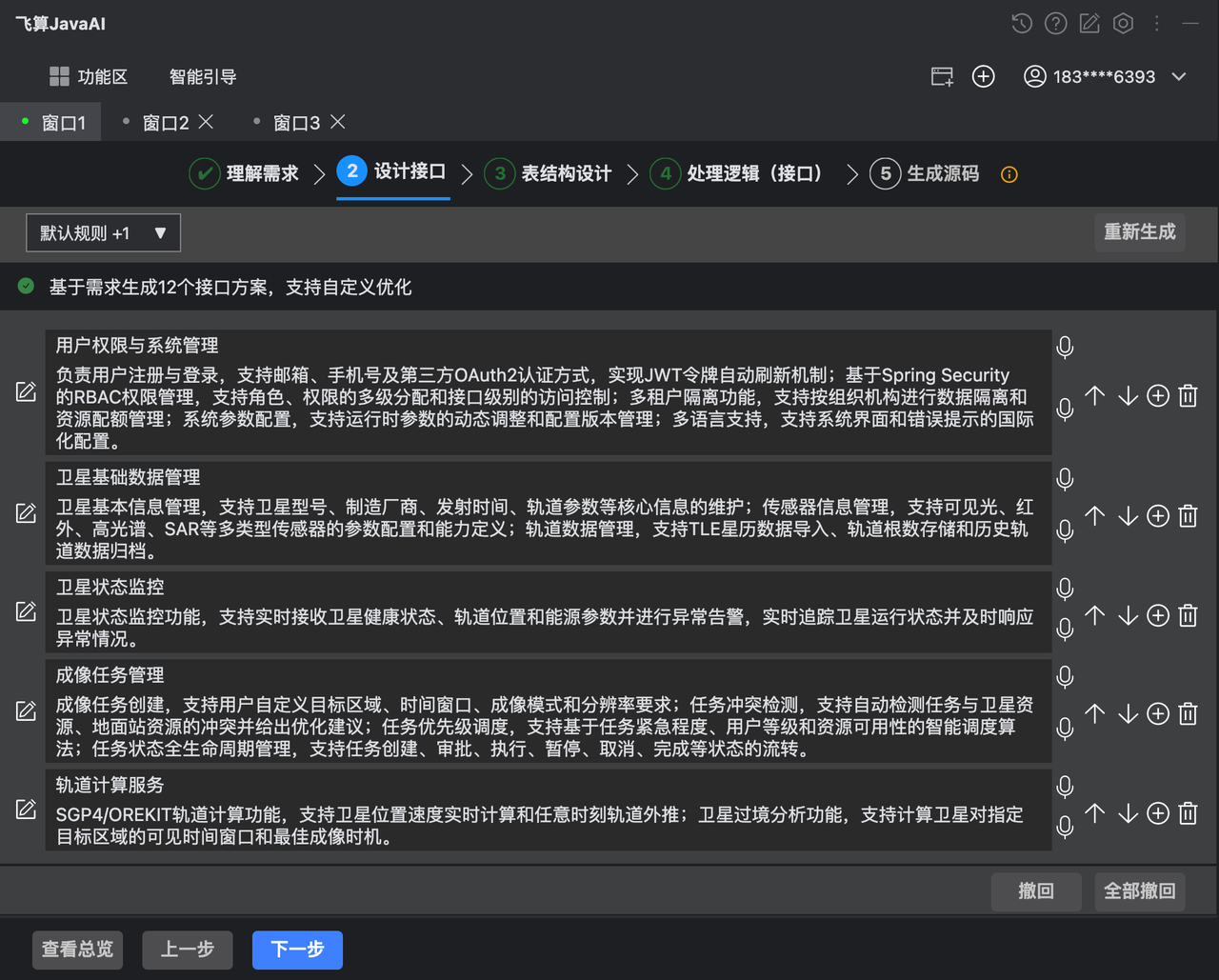Move 卫星基础数据管理 down

(x=1129, y=516)
